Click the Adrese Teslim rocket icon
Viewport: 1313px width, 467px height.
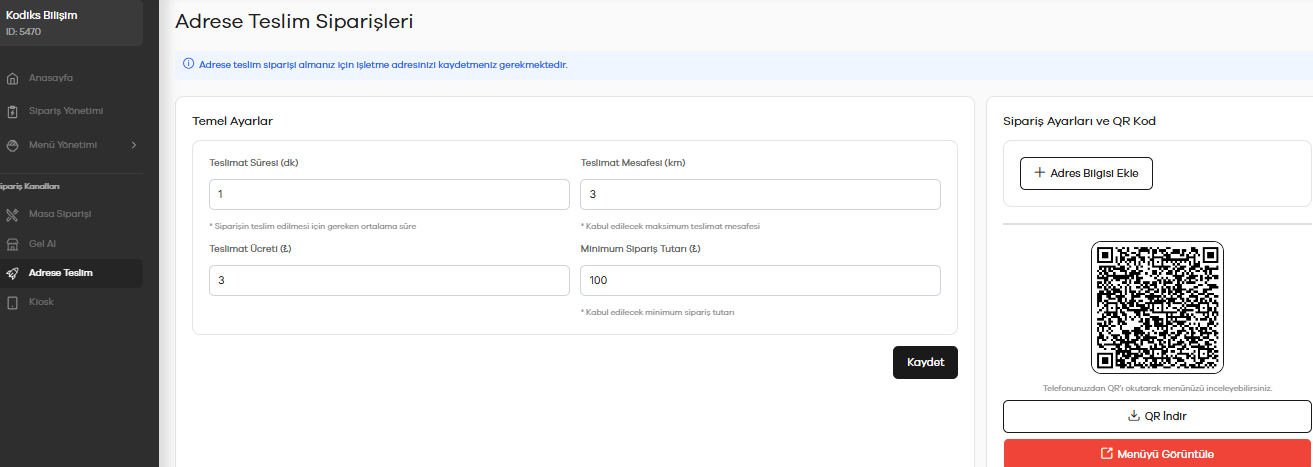click(x=12, y=273)
